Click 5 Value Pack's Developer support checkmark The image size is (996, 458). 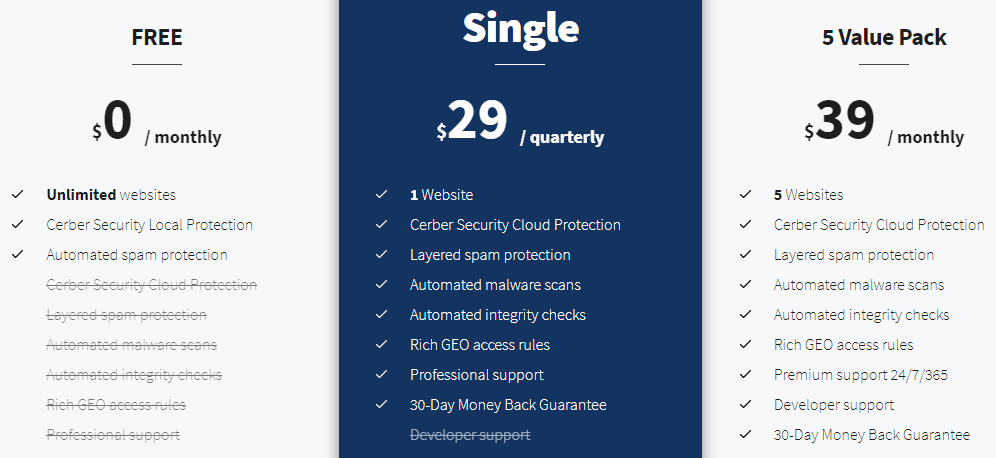(745, 405)
